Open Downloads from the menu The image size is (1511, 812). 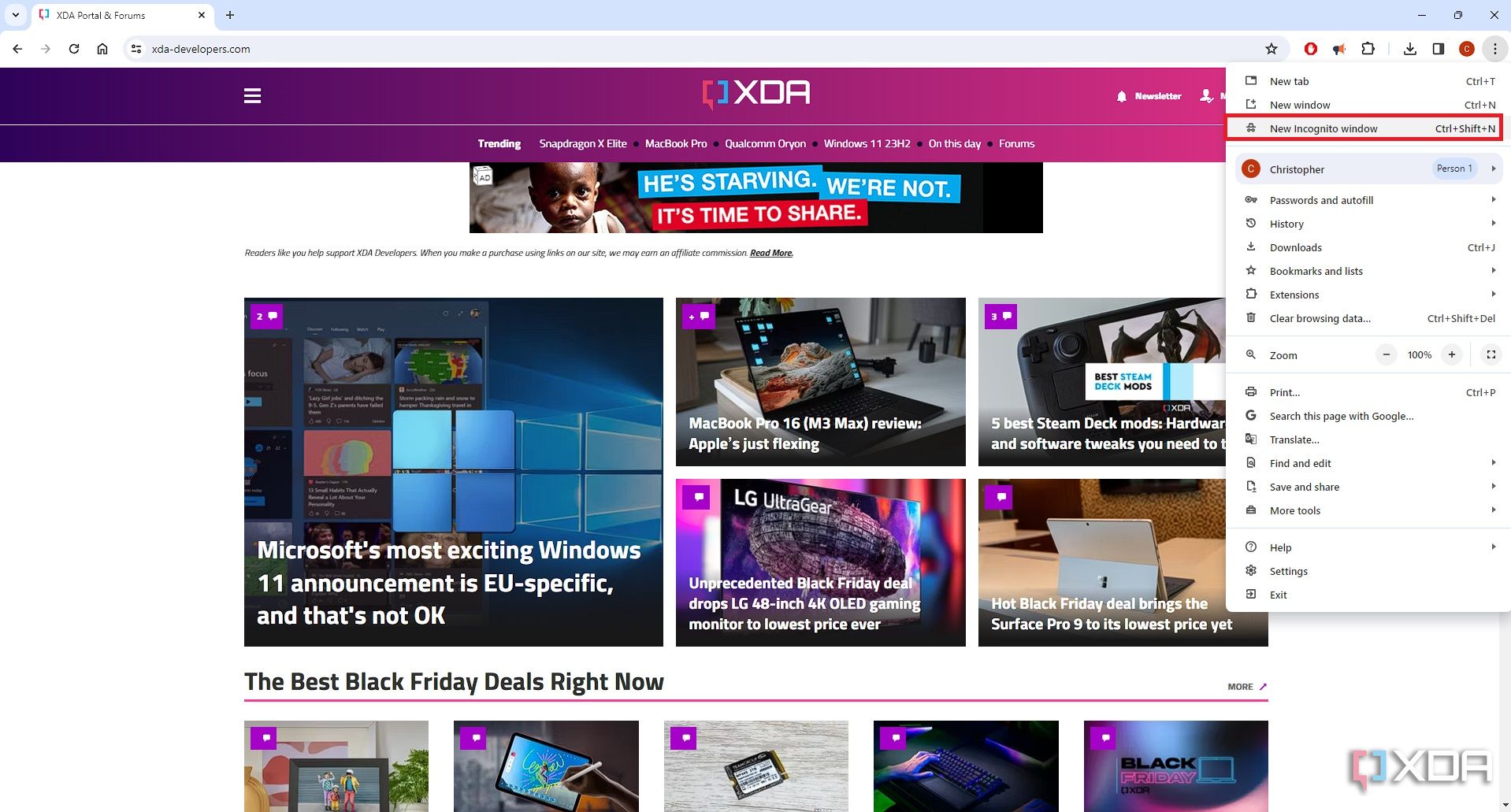tap(1368, 247)
